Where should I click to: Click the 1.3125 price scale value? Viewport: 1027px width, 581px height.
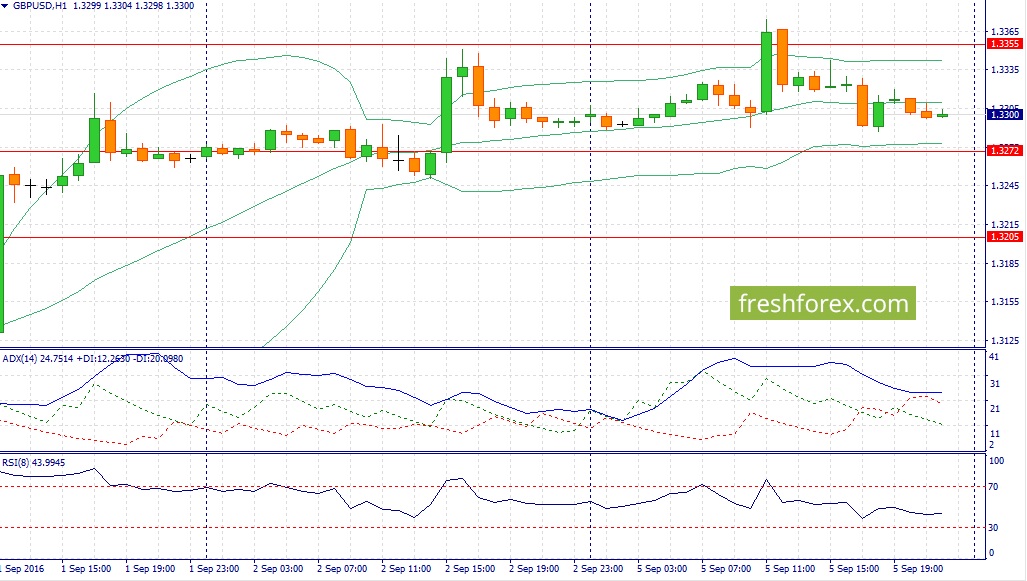pos(1005,341)
